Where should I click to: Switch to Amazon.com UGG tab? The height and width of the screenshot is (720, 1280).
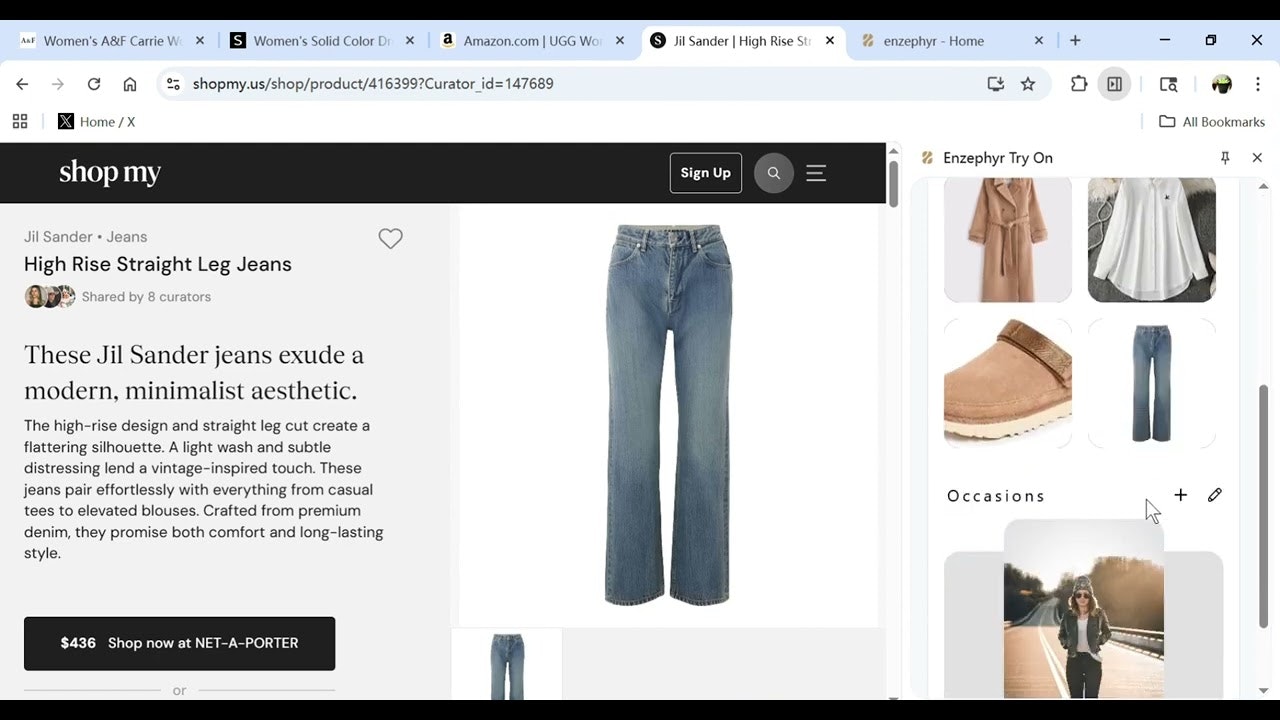click(534, 41)
